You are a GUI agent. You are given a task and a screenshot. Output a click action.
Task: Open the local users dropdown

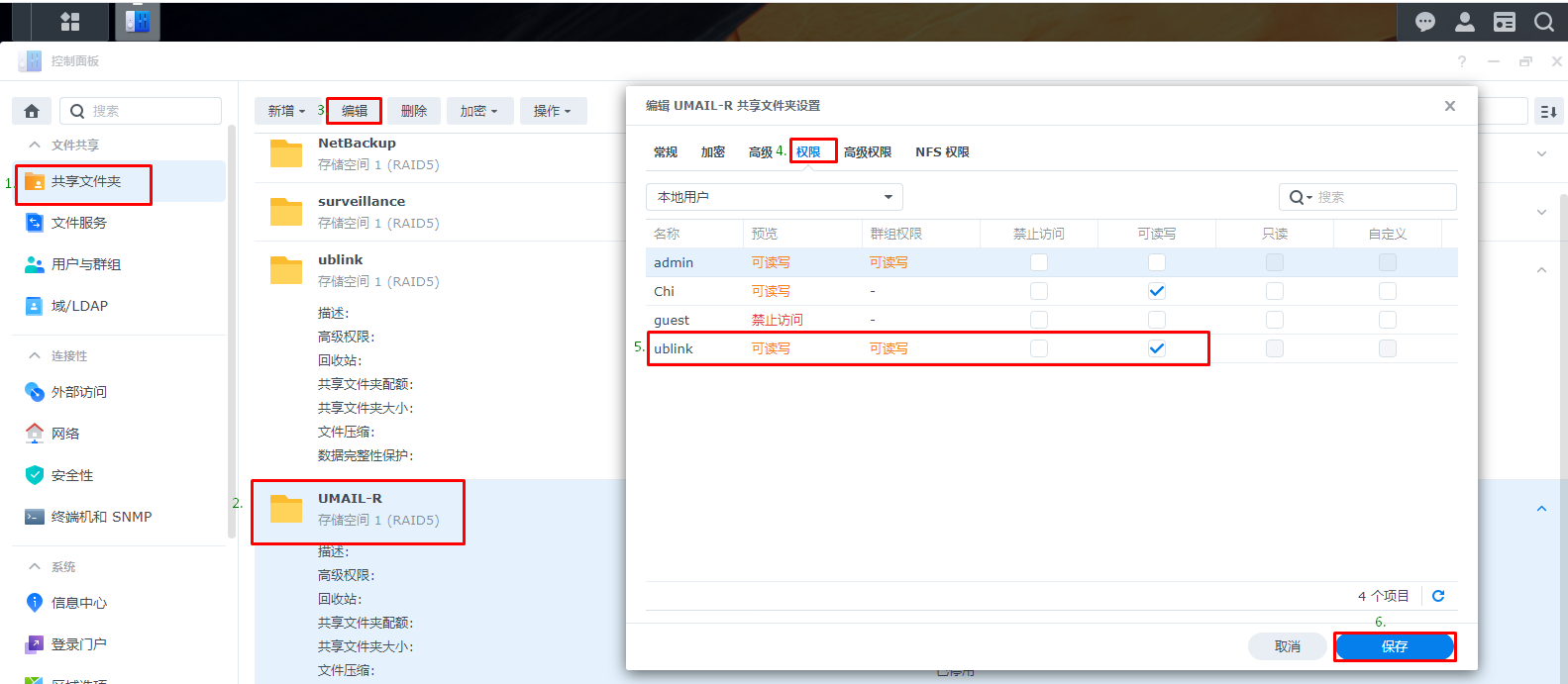tap(774, 197)
